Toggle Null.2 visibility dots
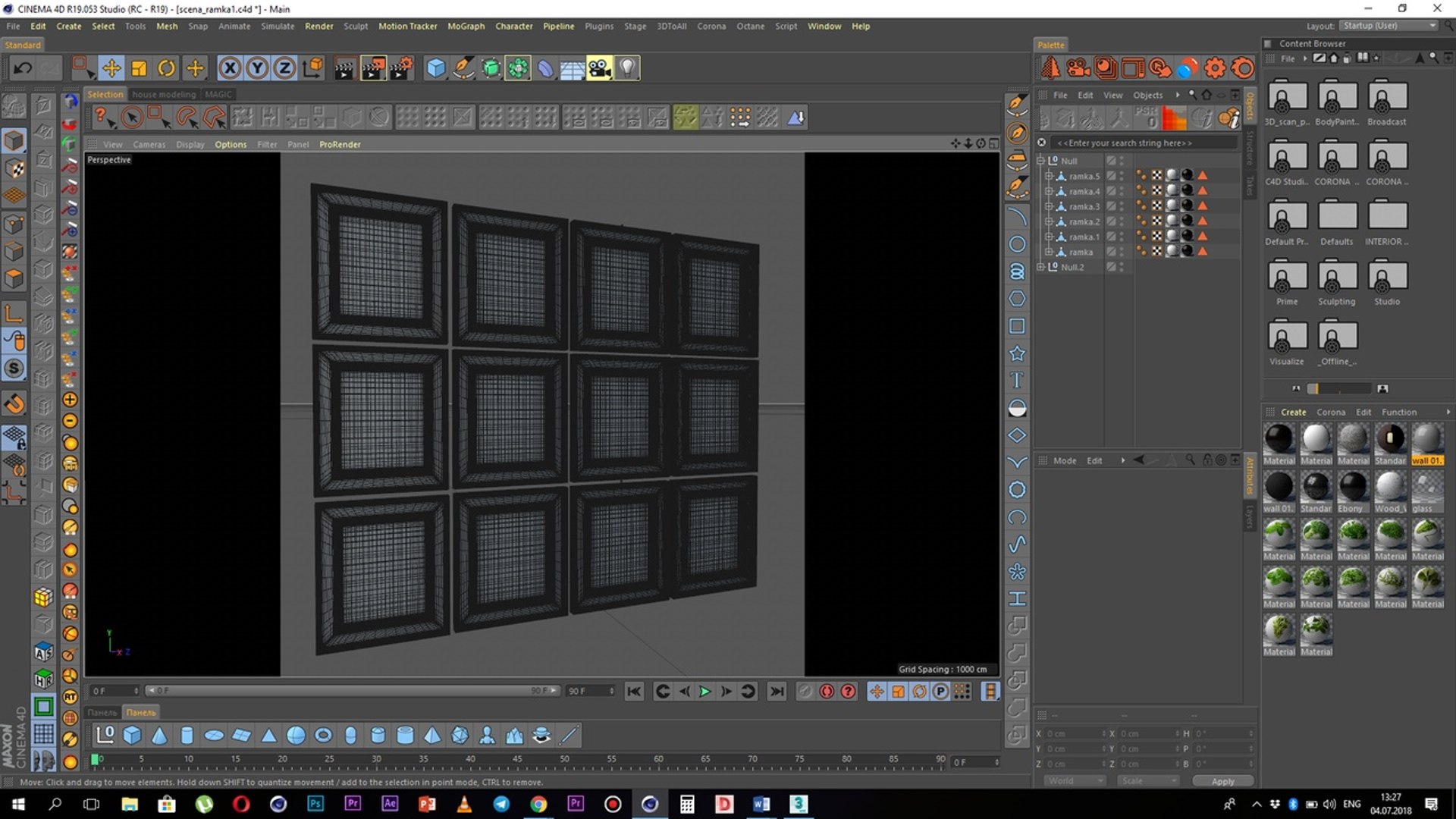This screenshot has height=819, width=1456. tap(1122, 267)
